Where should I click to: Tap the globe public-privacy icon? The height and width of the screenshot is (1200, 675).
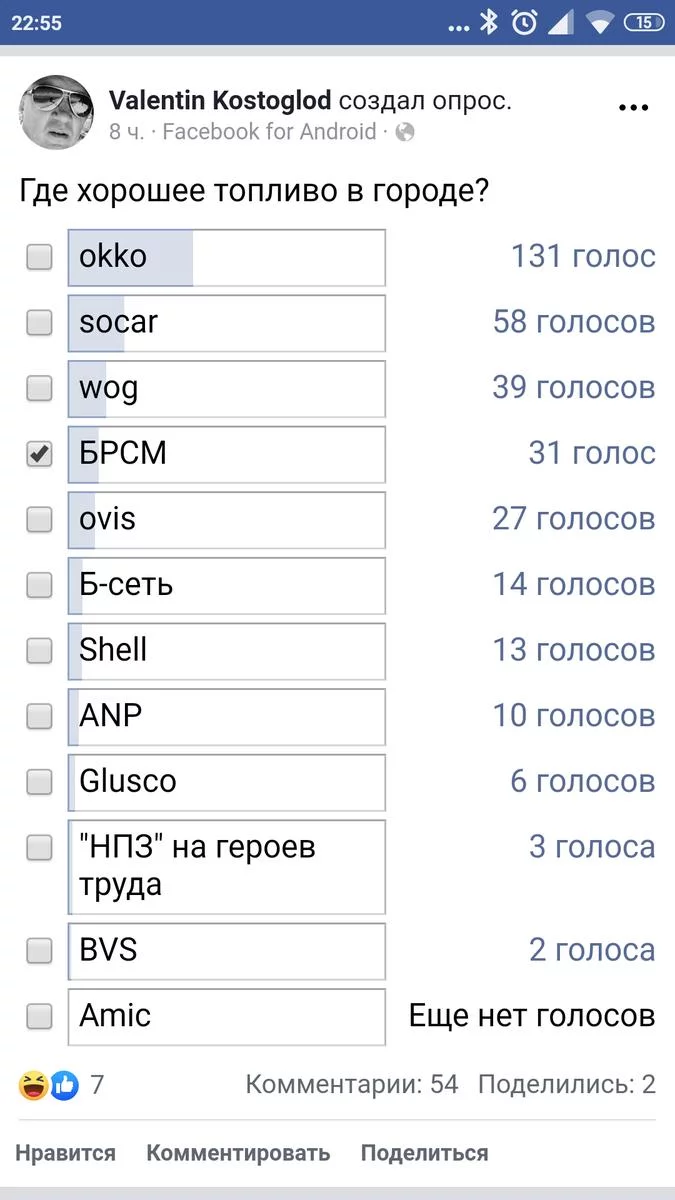click(x=405, y=132)
